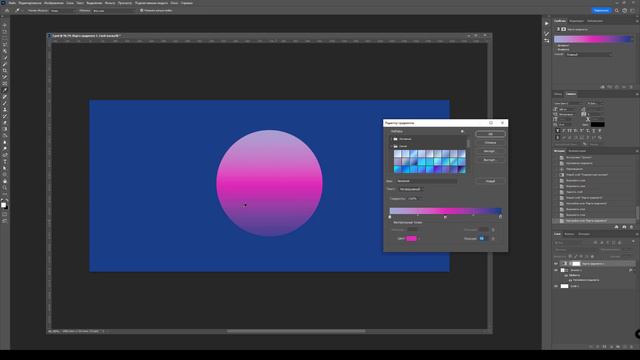Hide the gradient map adjustment layer
This screenshot has width=640, height=360.
tap(556, 264)
